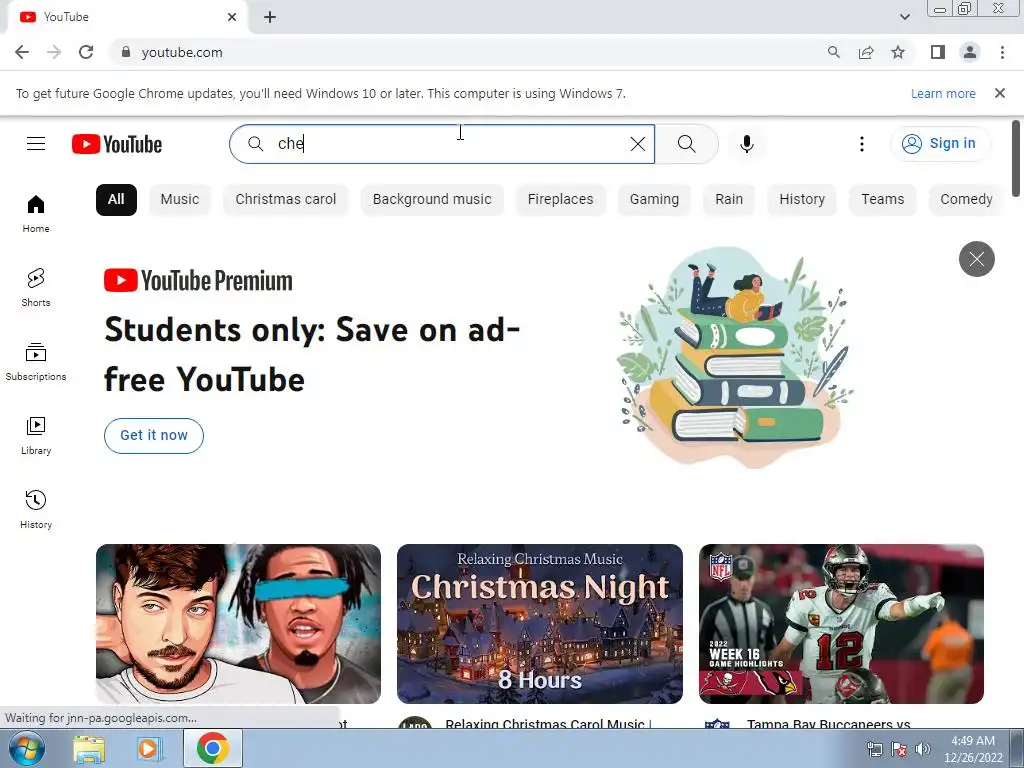Click the Action Center flag icon
Viewport: 1024px width, 768px height.
pos(899,749)
